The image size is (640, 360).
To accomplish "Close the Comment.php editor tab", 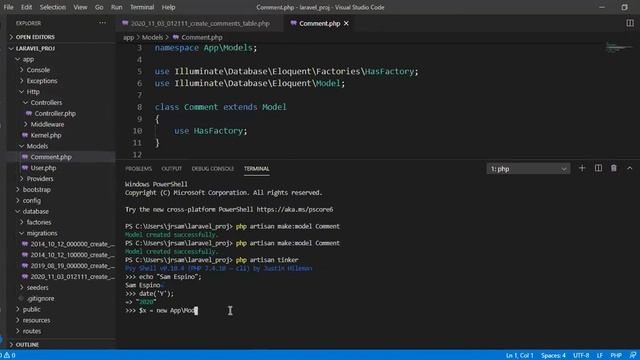I will point(346,24).
